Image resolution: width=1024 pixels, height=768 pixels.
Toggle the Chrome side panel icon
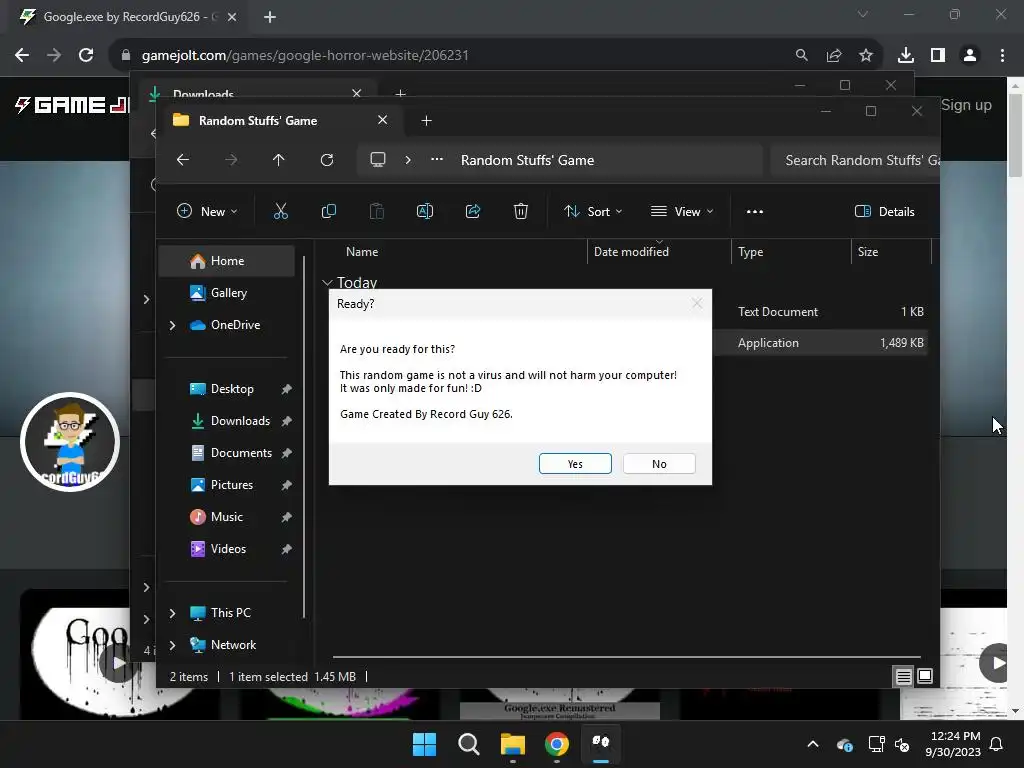(938, 56)
